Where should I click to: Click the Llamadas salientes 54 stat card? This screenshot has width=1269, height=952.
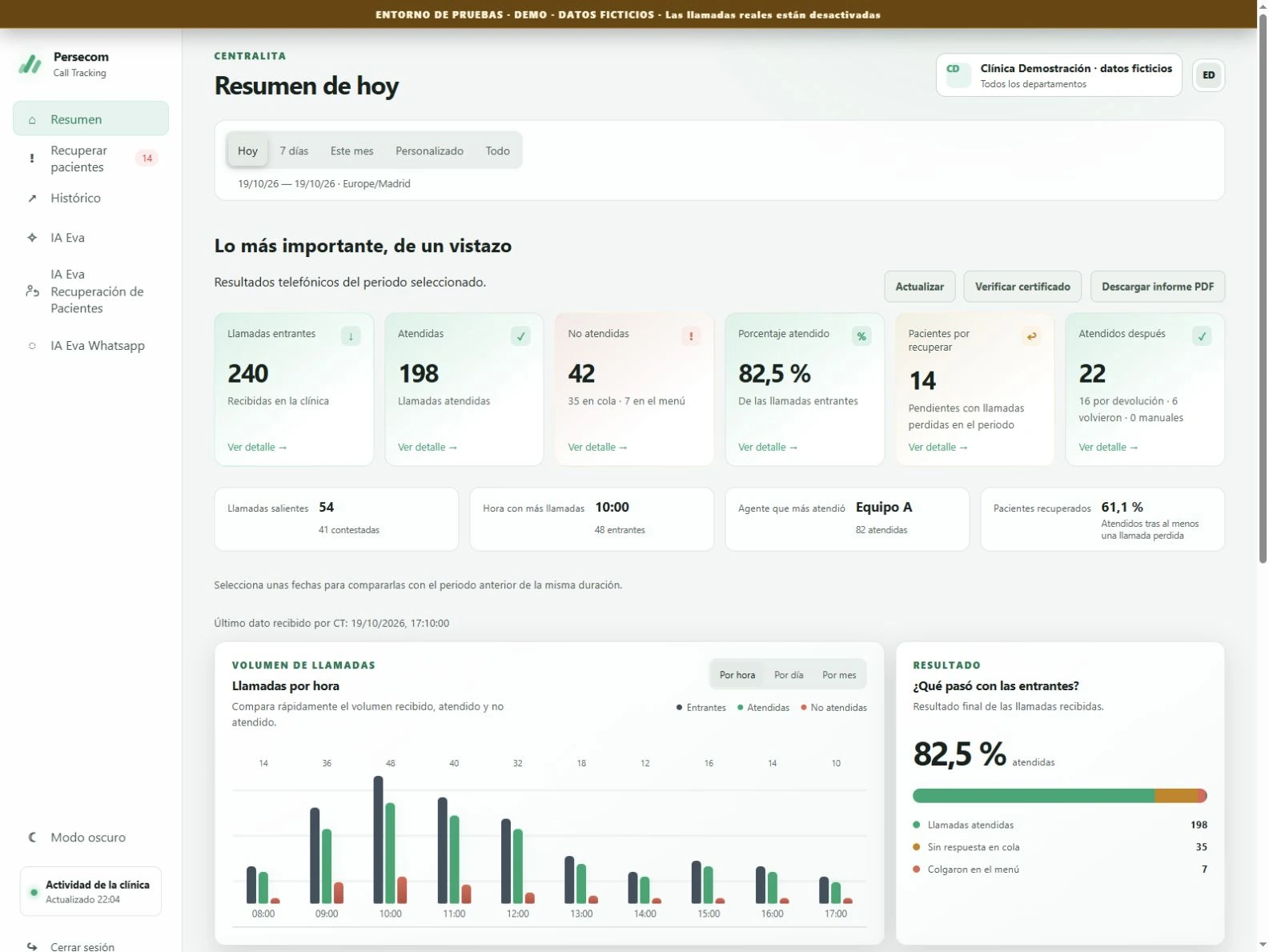pos(336,519)
